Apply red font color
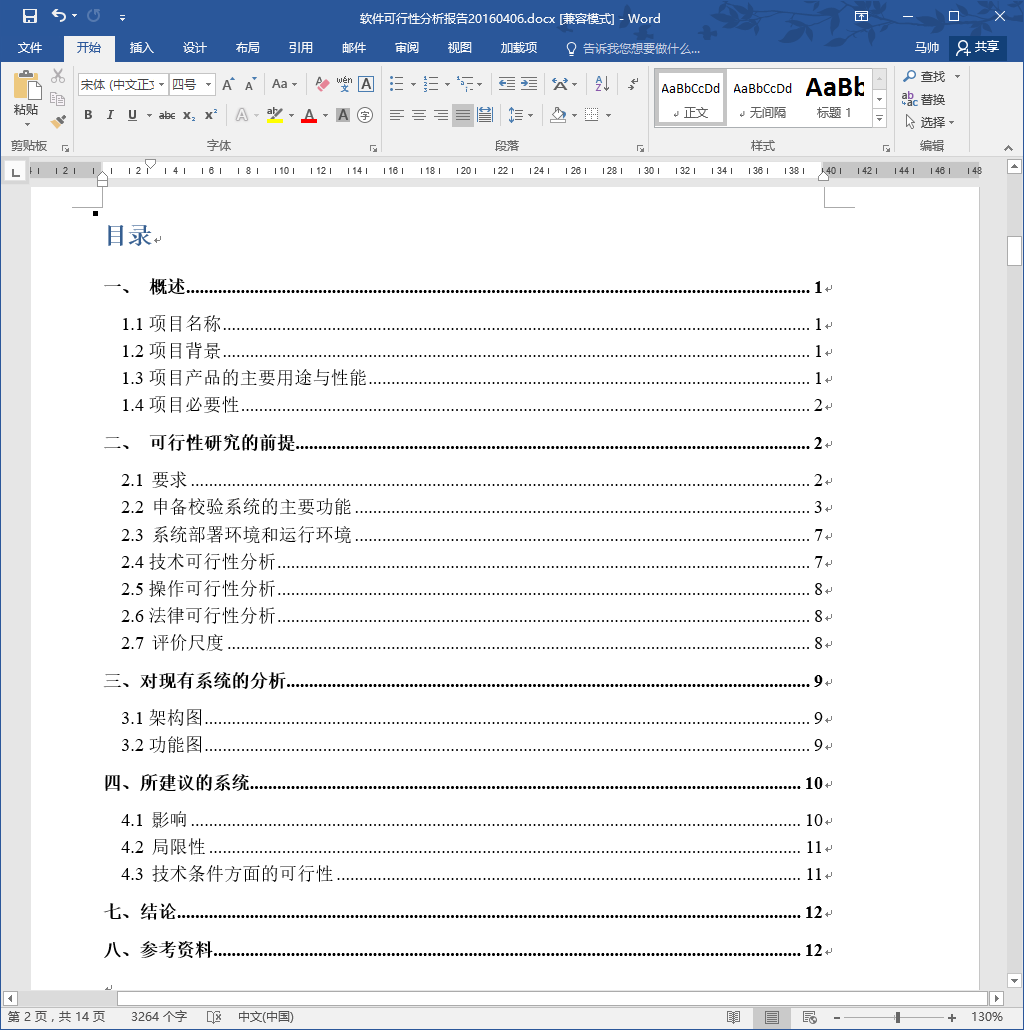 click(x=309, y=116)
